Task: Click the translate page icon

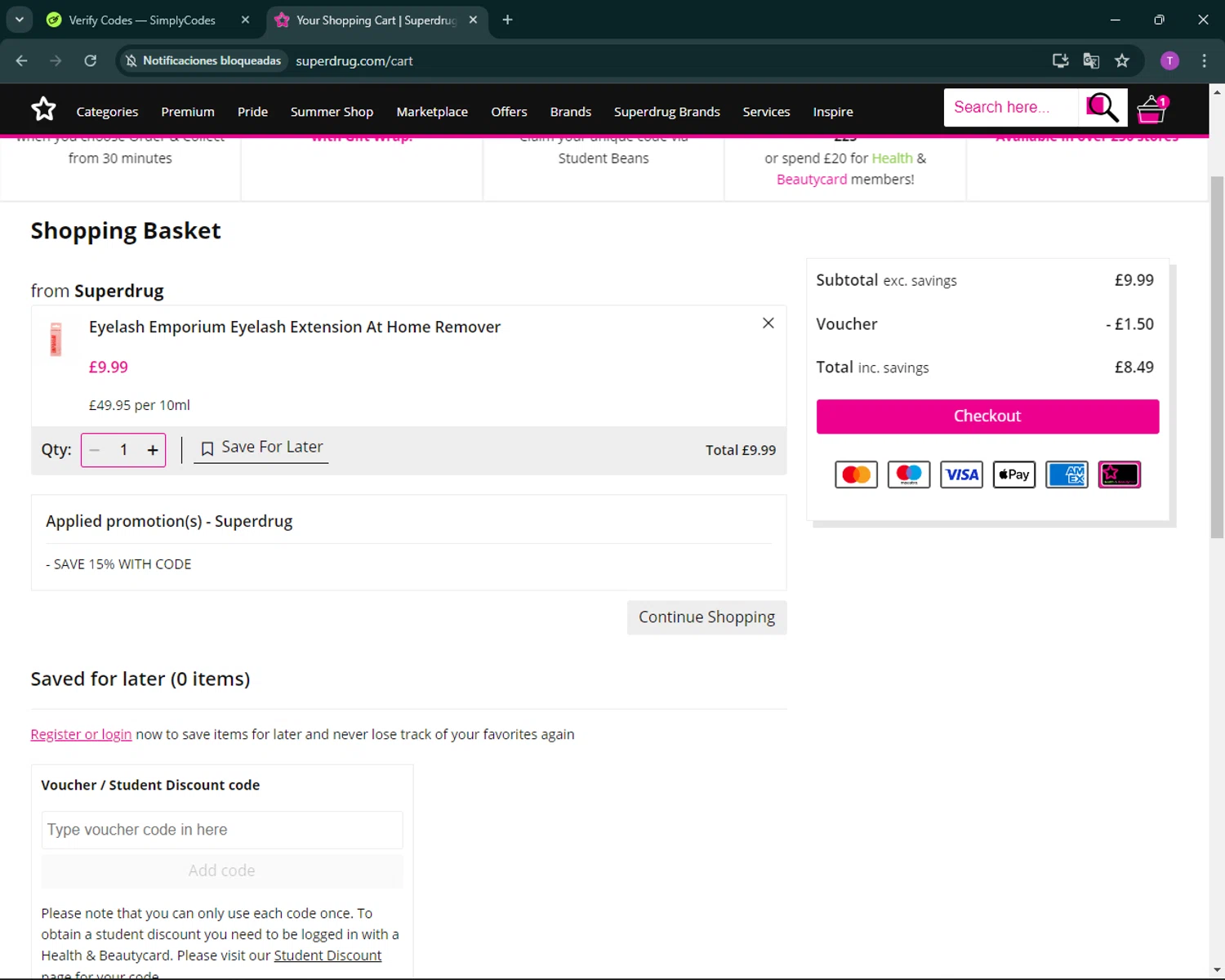Action: point(1091,60)
